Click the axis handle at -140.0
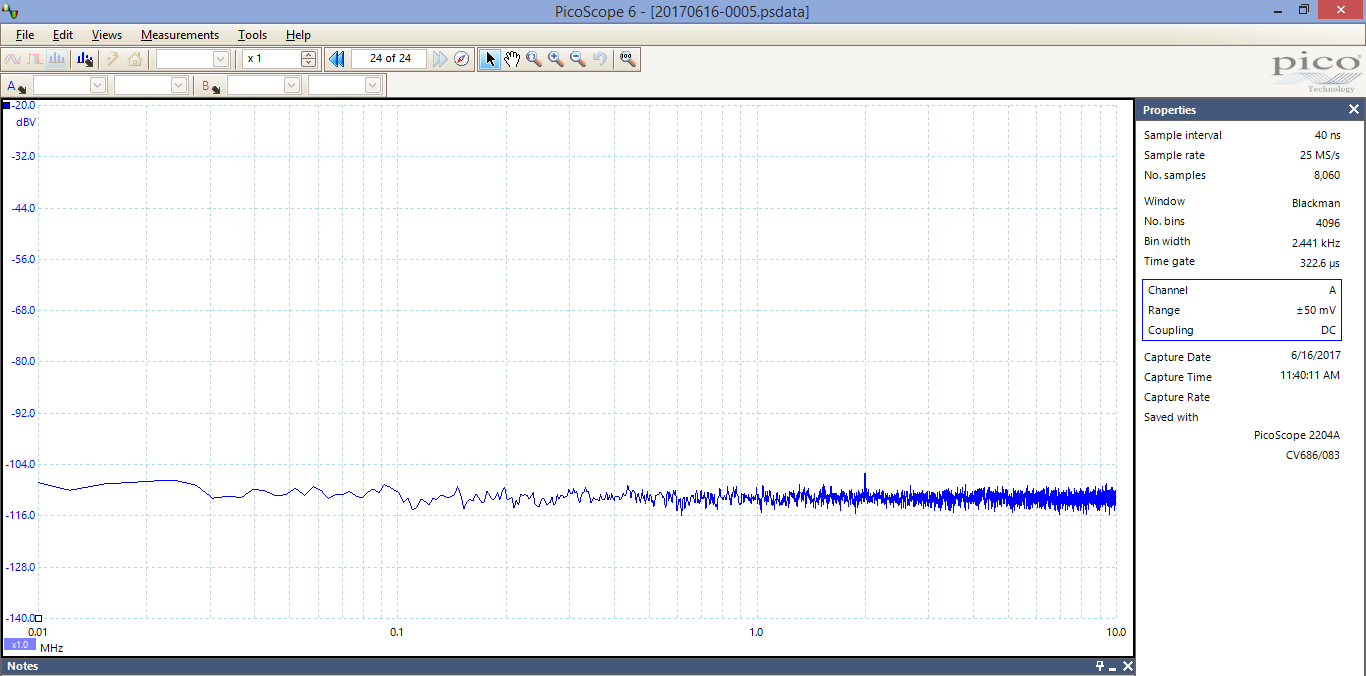The image size is (1366, 676). tap(38, 618)
